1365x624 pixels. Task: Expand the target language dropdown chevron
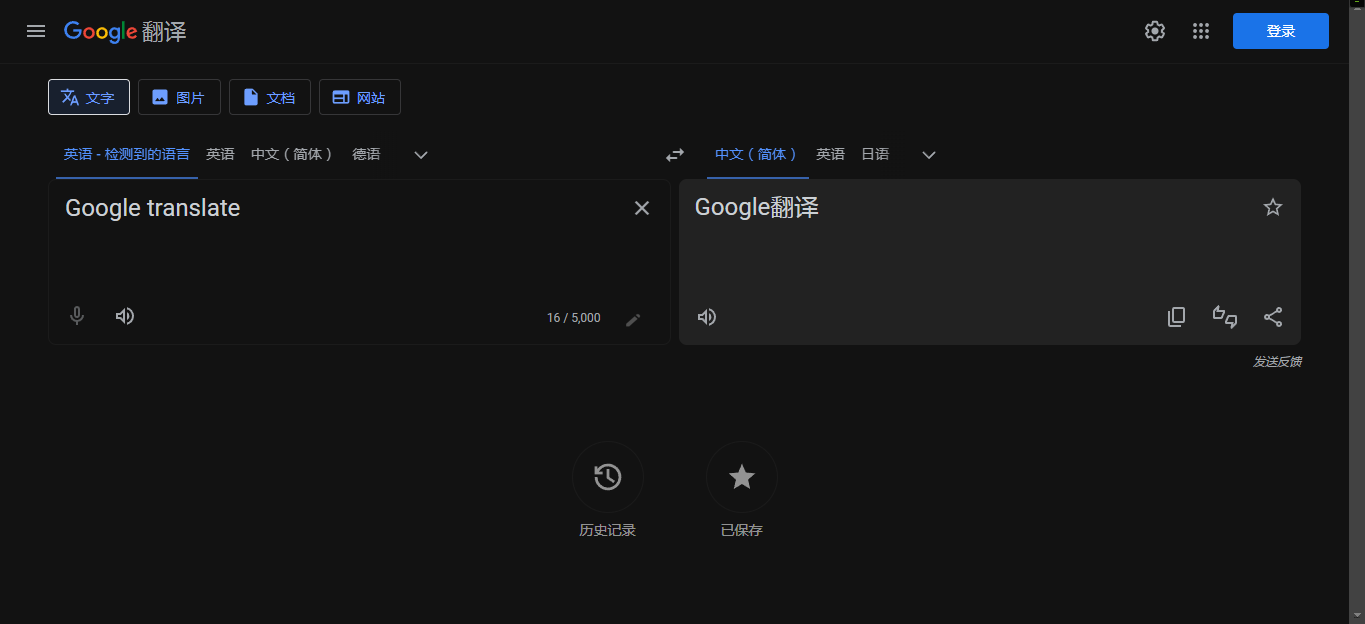pyautogui.click(x=929, y=156)
